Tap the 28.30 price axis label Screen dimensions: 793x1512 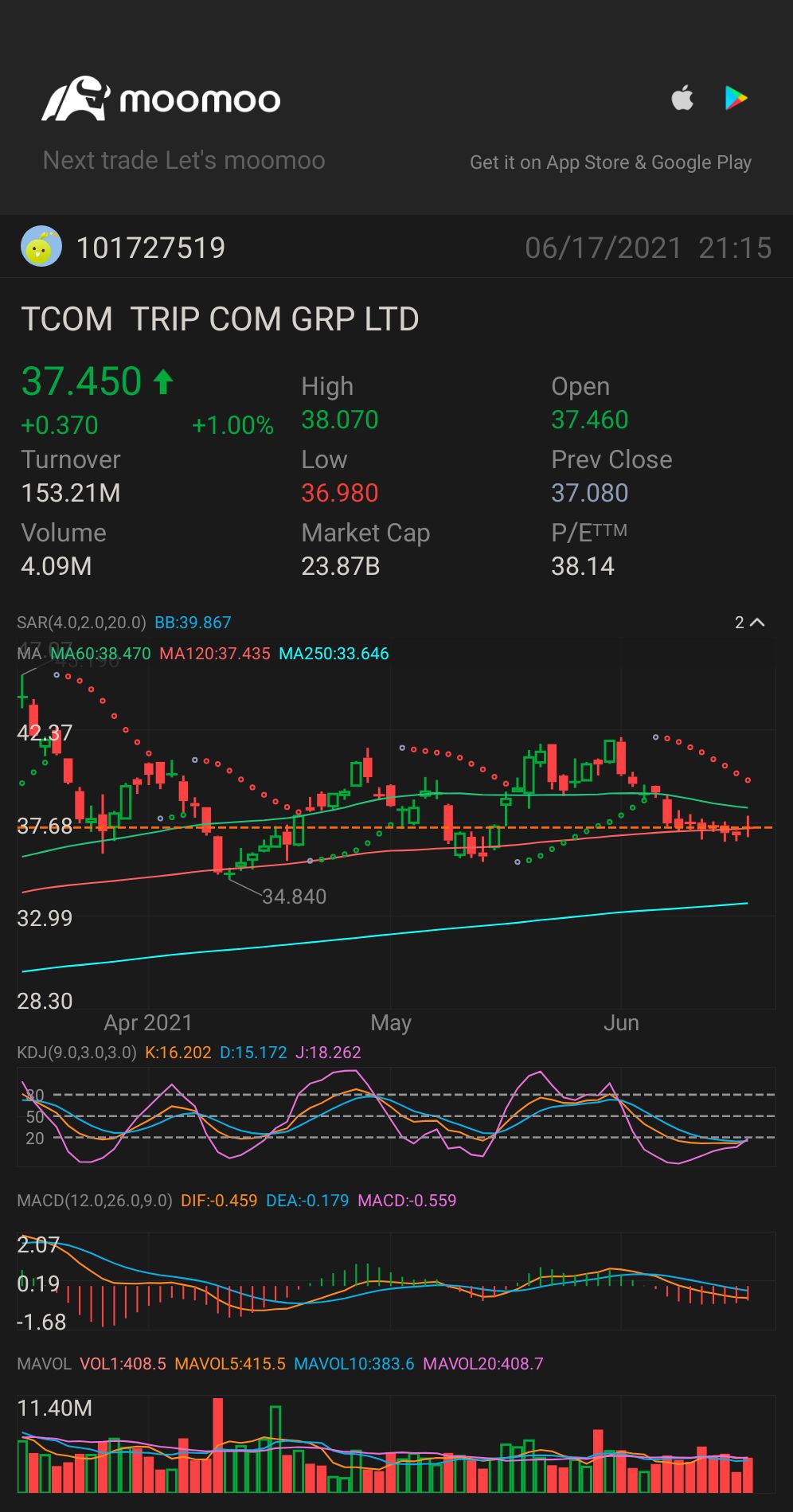tap(45, 1001)
